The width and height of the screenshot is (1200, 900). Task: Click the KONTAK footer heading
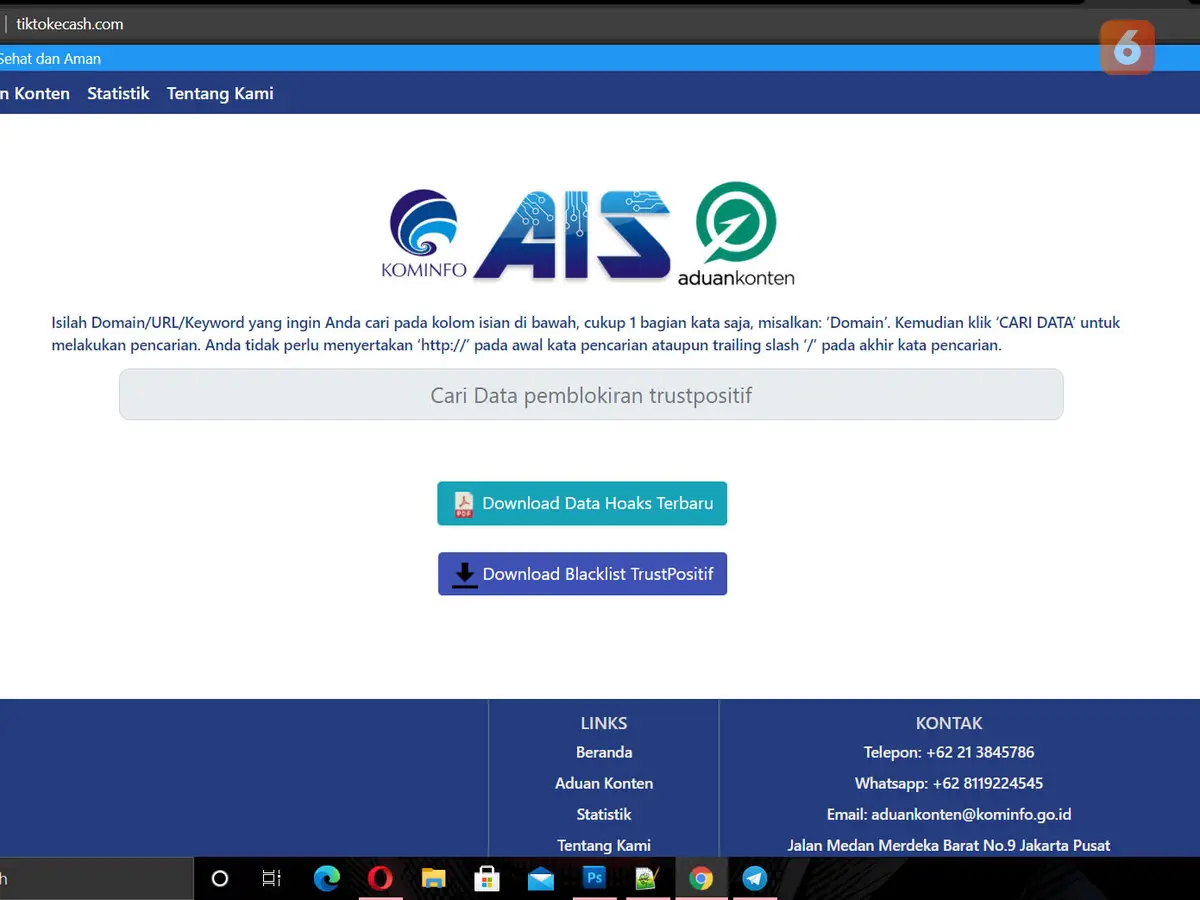(949, 723)
